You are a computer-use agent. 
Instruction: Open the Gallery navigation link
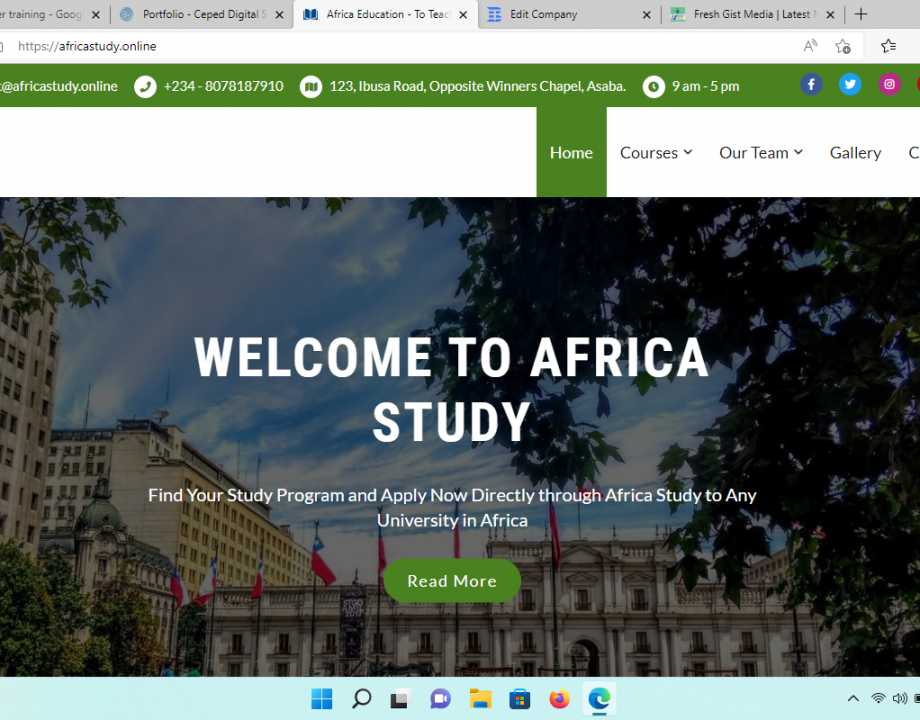[855, 152]
